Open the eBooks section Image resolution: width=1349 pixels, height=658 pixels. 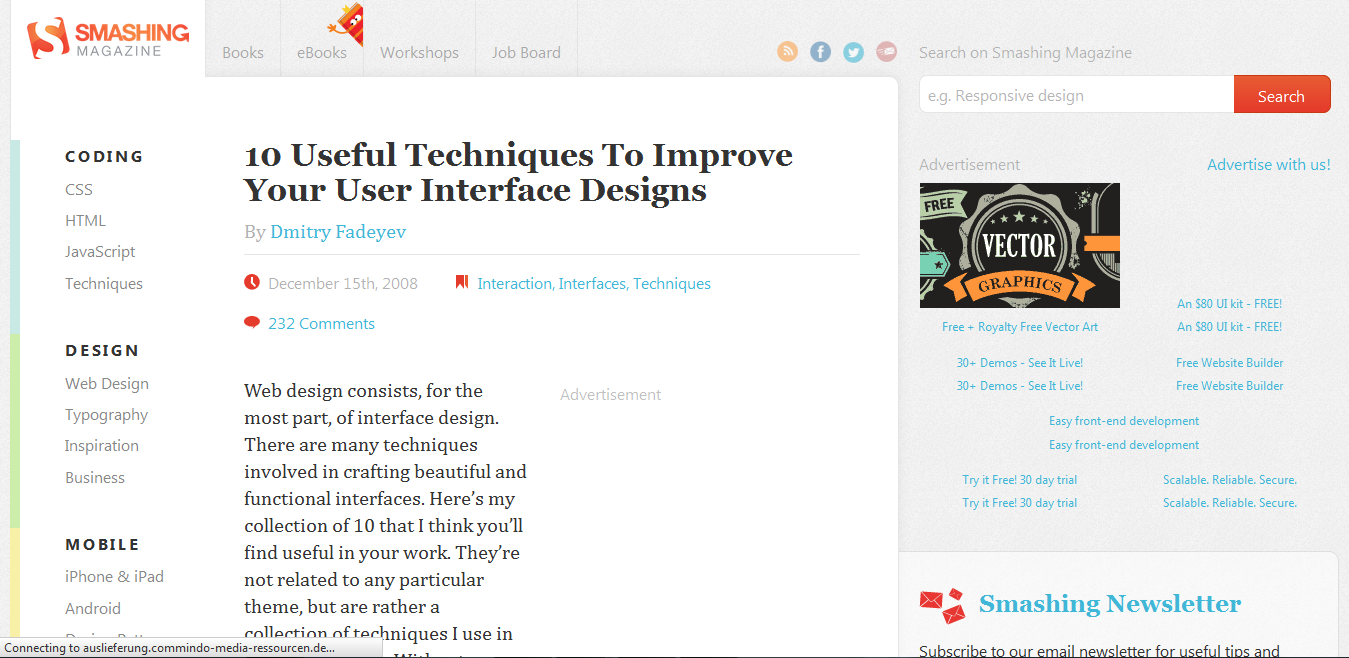click(321, 52)
